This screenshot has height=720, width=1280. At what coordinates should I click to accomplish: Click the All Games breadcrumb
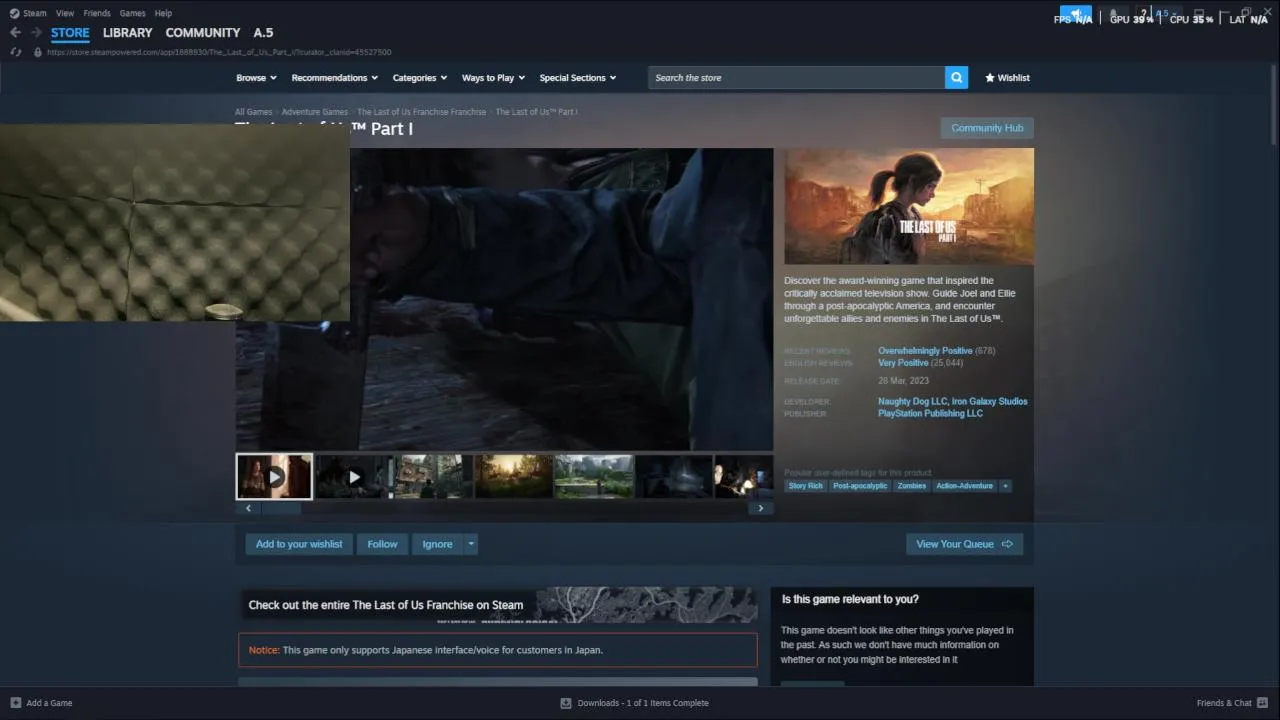click(253, 112)
